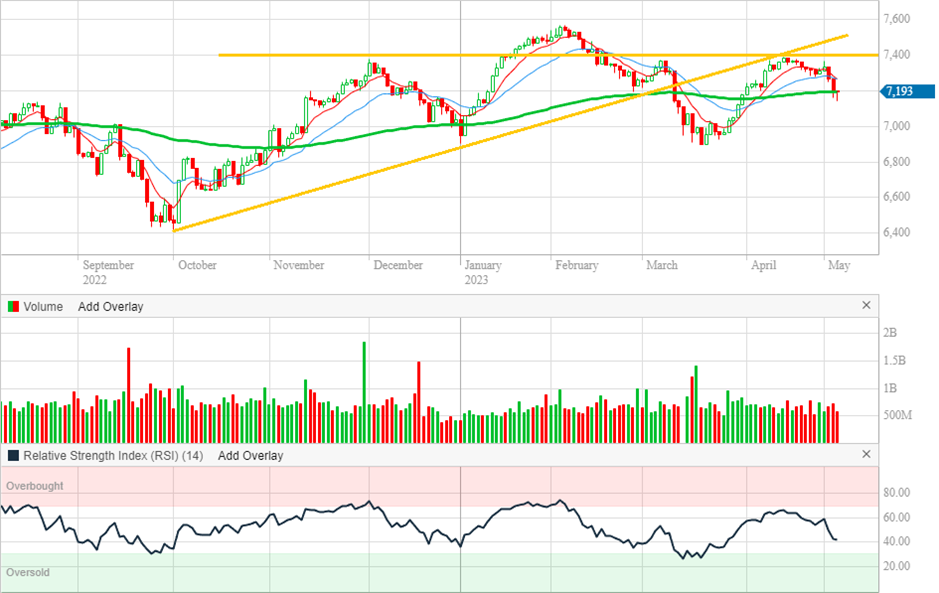Select the Relative Strength Index (RSI) (14) title
Viewport: 939px width, 593px height.
[113, 456]
